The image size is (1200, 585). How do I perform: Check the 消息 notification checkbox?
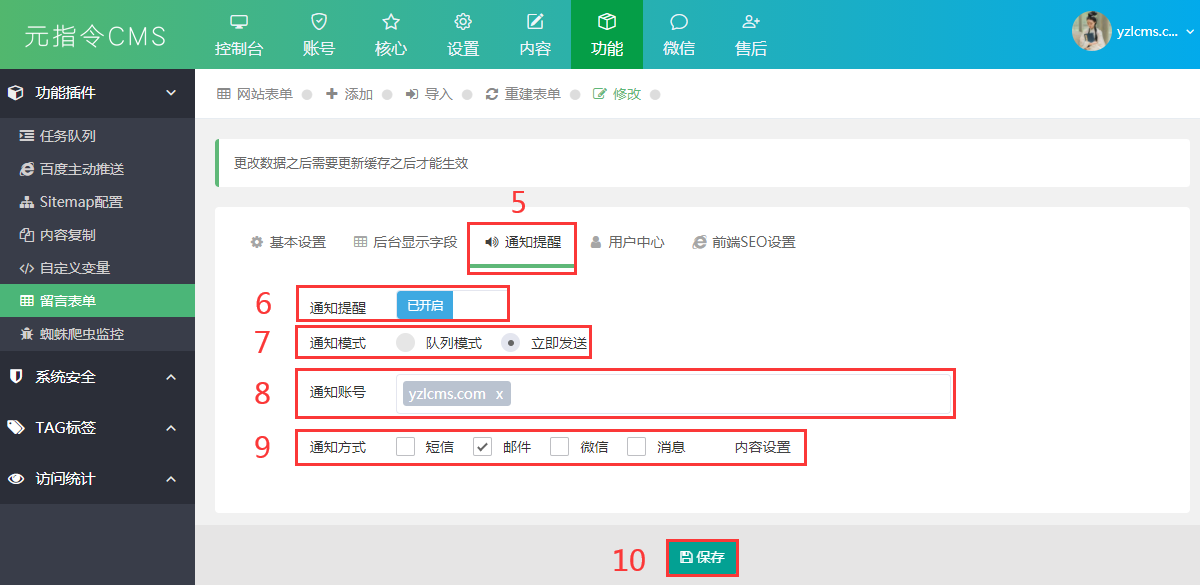(x=636, y=447)
